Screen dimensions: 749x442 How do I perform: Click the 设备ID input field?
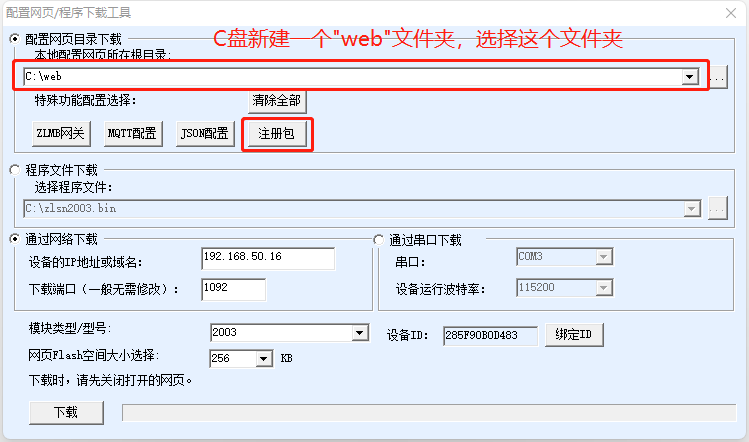click(490, 336)
